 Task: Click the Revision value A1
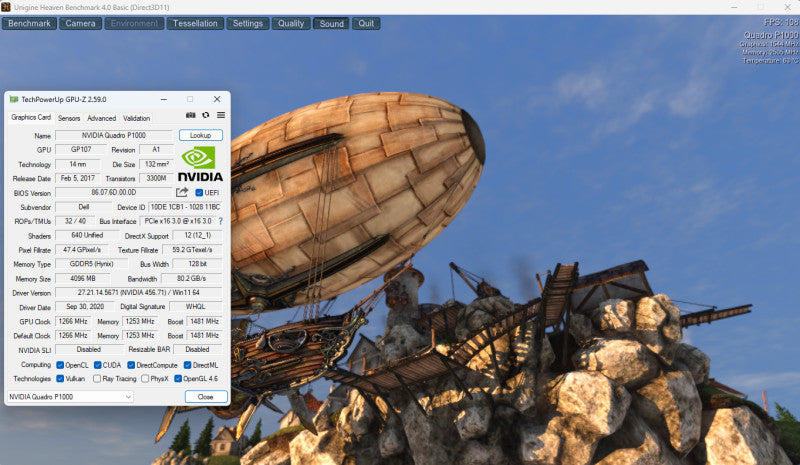[x=156, y=150]
